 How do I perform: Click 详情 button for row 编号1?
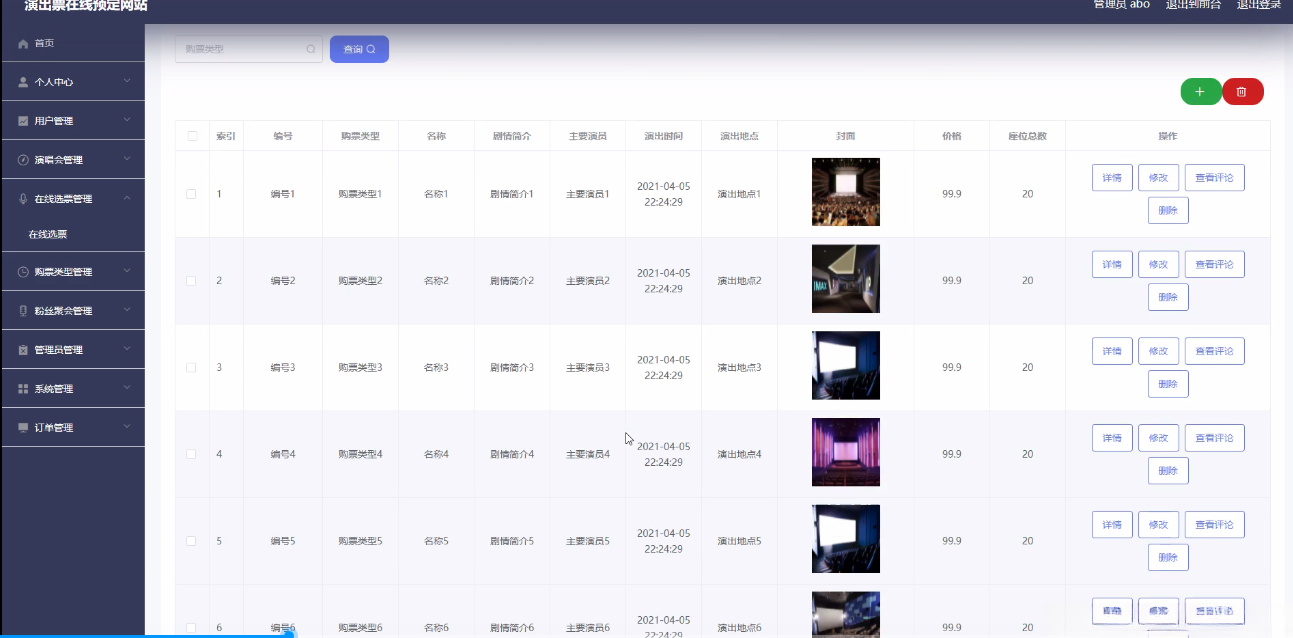coord(1112,178)
